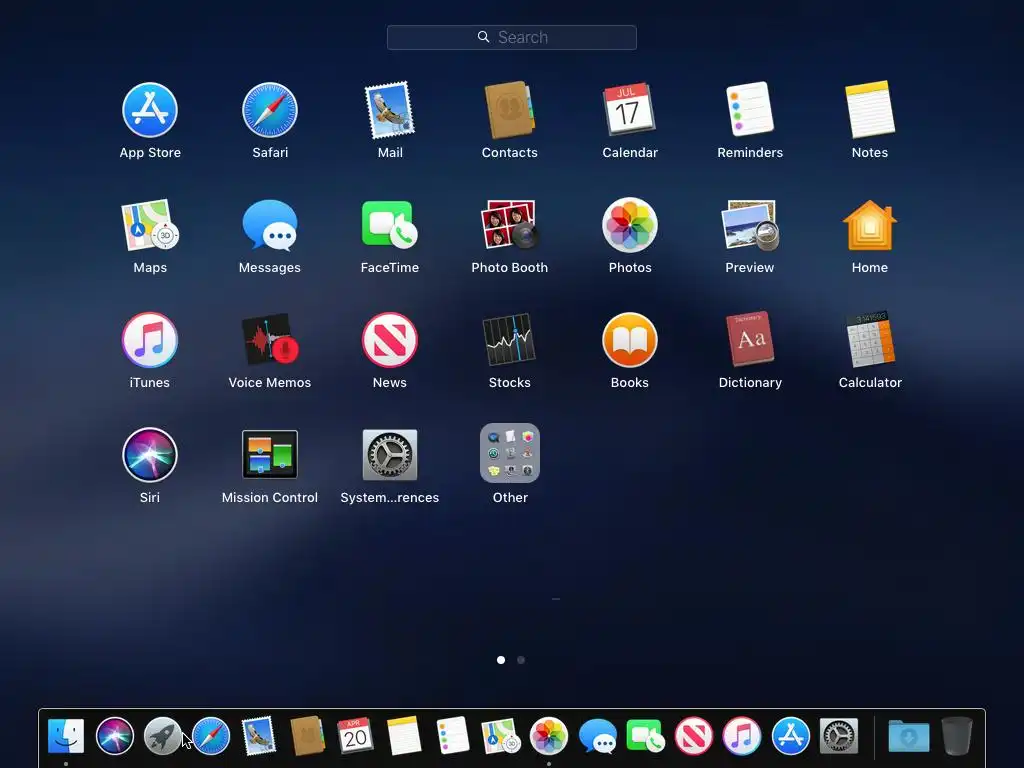Viewport: 1024px width, 768px height.
Task: Open iTunes in Launchpad grid
Action: pos(150,340)
